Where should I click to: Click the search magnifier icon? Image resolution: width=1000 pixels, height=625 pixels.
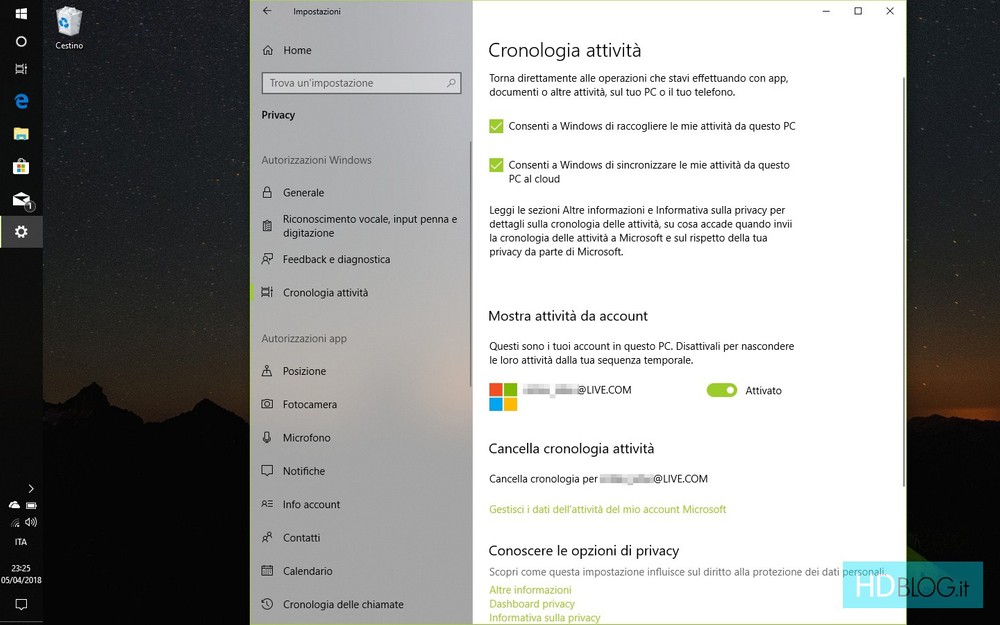[451, 83]
